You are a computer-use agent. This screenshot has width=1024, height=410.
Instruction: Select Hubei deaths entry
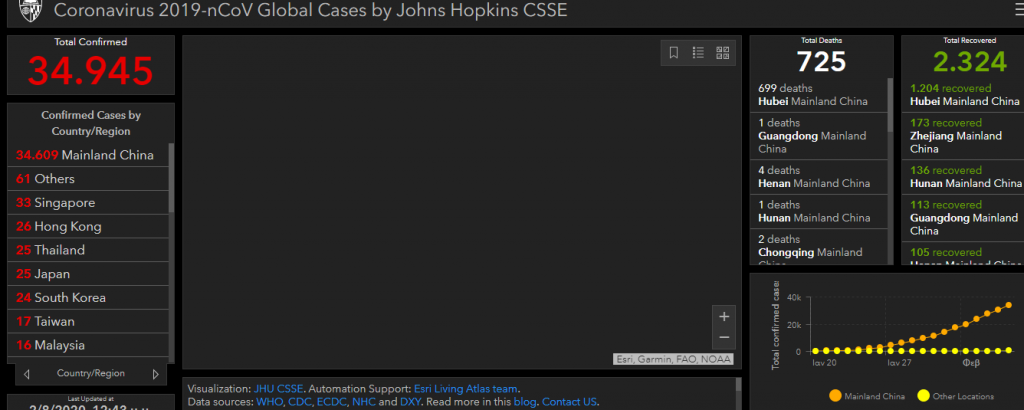815,95
